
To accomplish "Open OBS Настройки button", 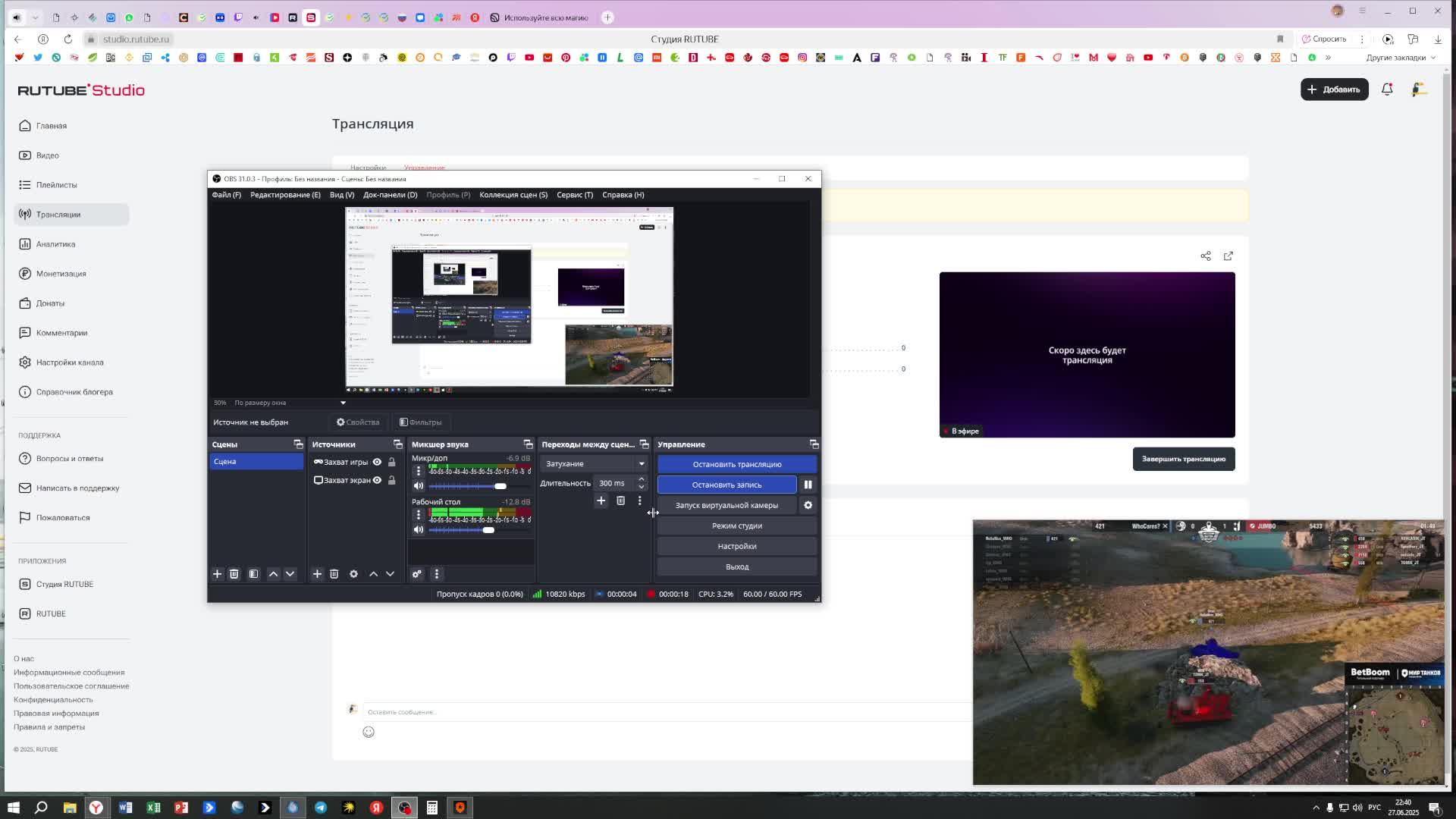I will click(x=737, y=546).
